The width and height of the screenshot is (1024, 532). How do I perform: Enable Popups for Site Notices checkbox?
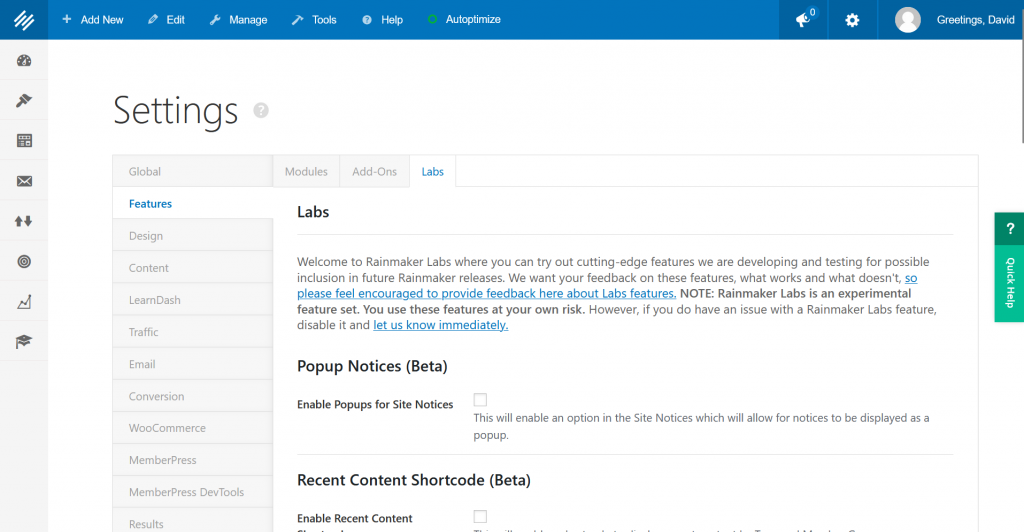(x=480, y=399)
